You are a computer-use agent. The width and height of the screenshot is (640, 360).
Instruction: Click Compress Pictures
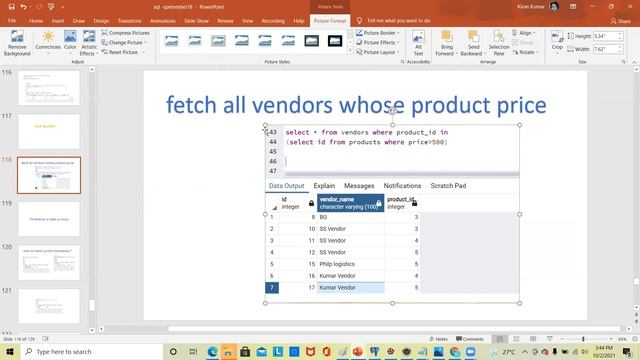[126, 33]
